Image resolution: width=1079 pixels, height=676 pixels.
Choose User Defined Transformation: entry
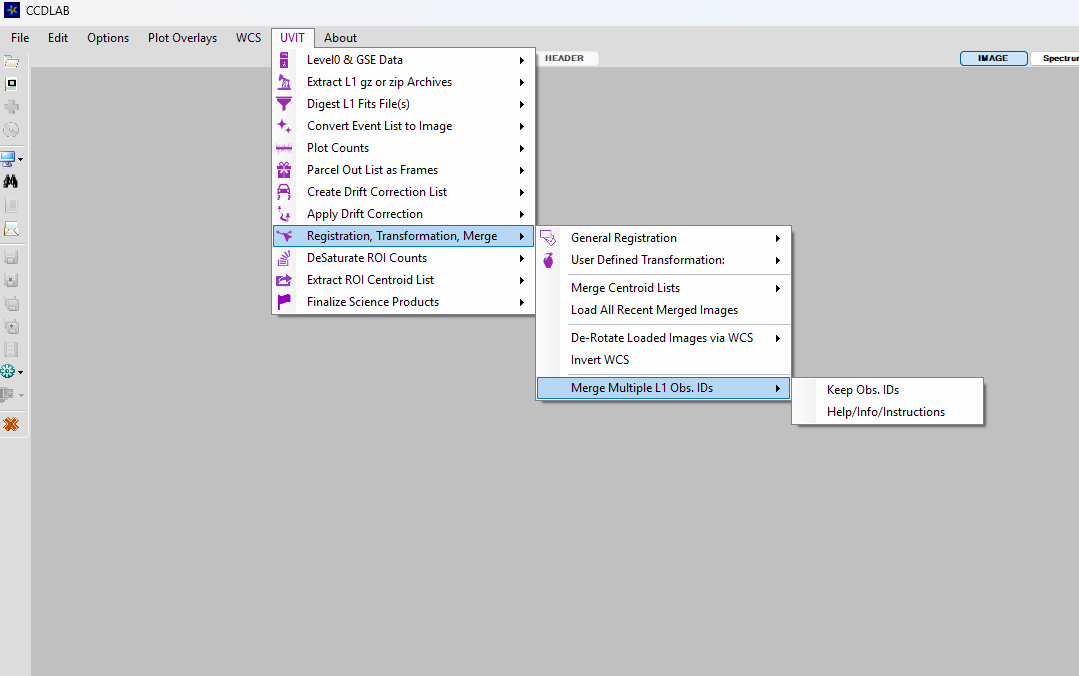click(x=663, y=260)
